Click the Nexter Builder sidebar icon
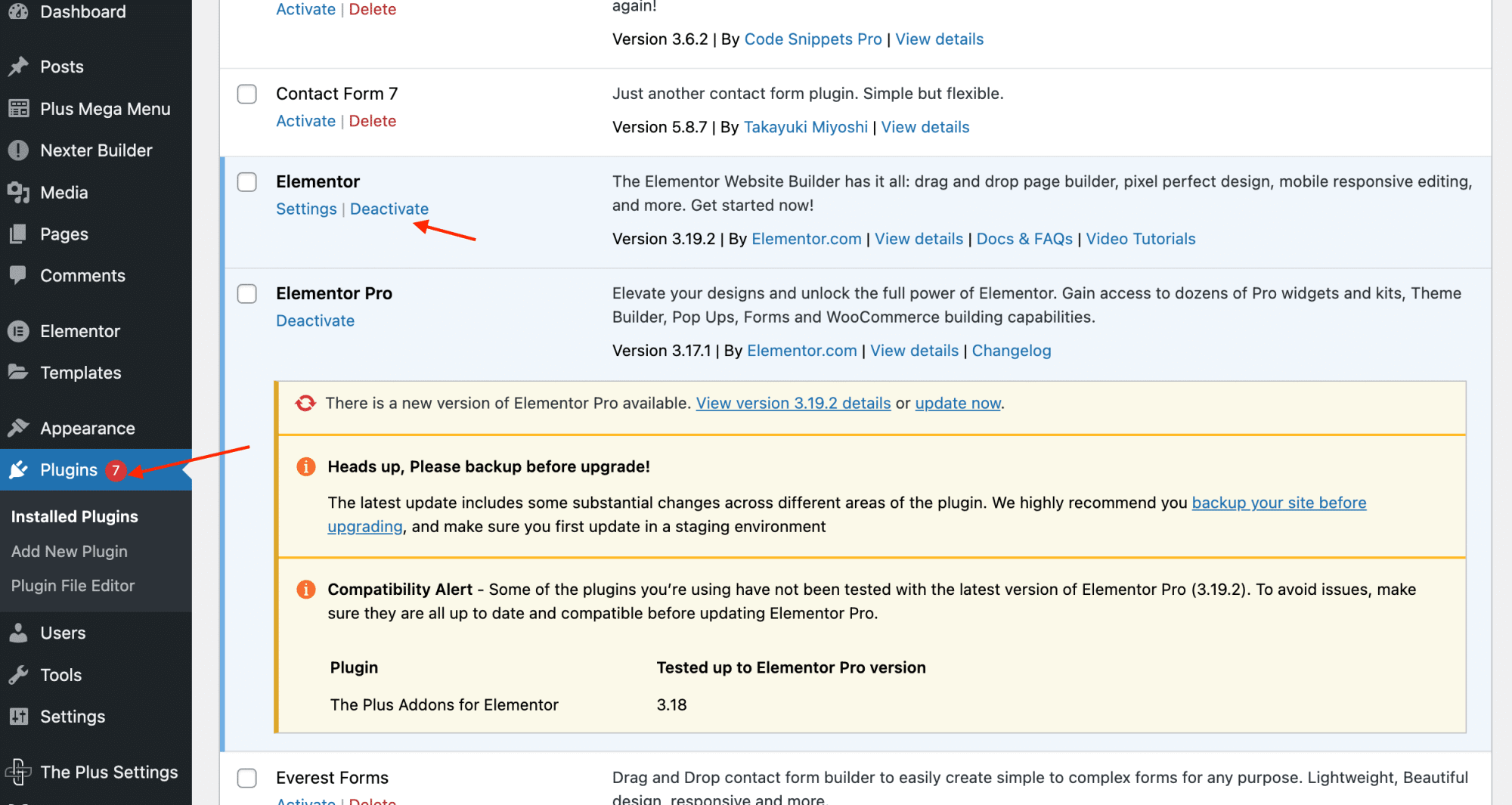 (x=19, y=150)
